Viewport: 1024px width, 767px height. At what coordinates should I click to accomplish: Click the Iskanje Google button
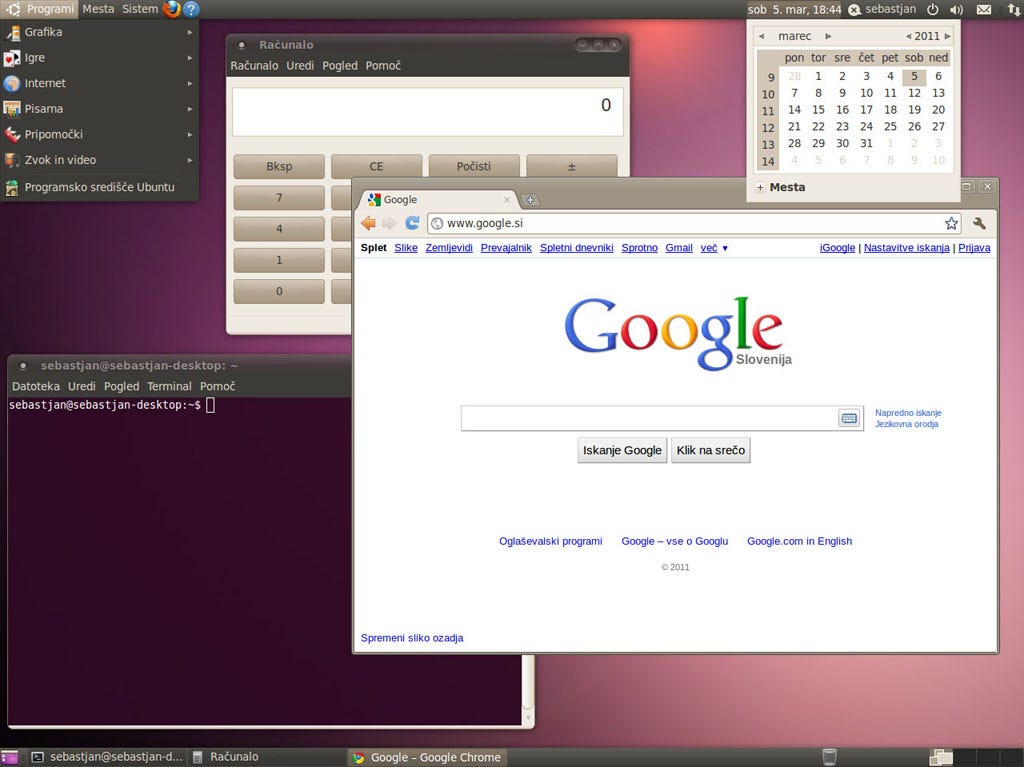[622, 450]
